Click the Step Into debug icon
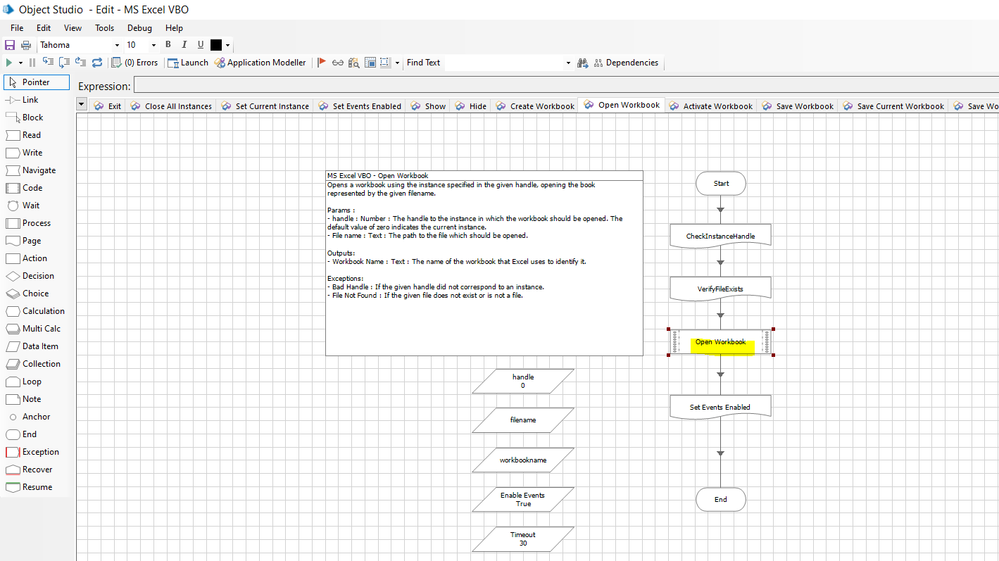 [x=48, y=62]
